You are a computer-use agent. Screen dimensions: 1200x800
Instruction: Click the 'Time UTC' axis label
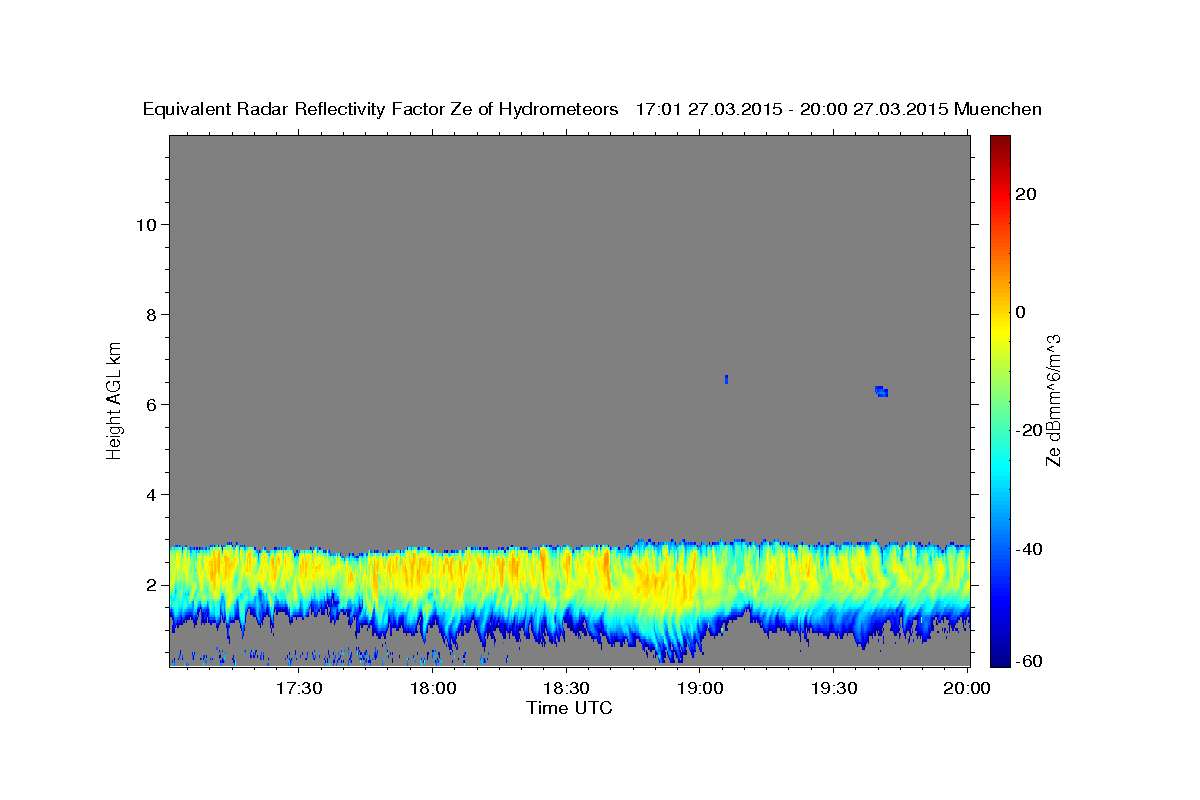coord(569,708)
